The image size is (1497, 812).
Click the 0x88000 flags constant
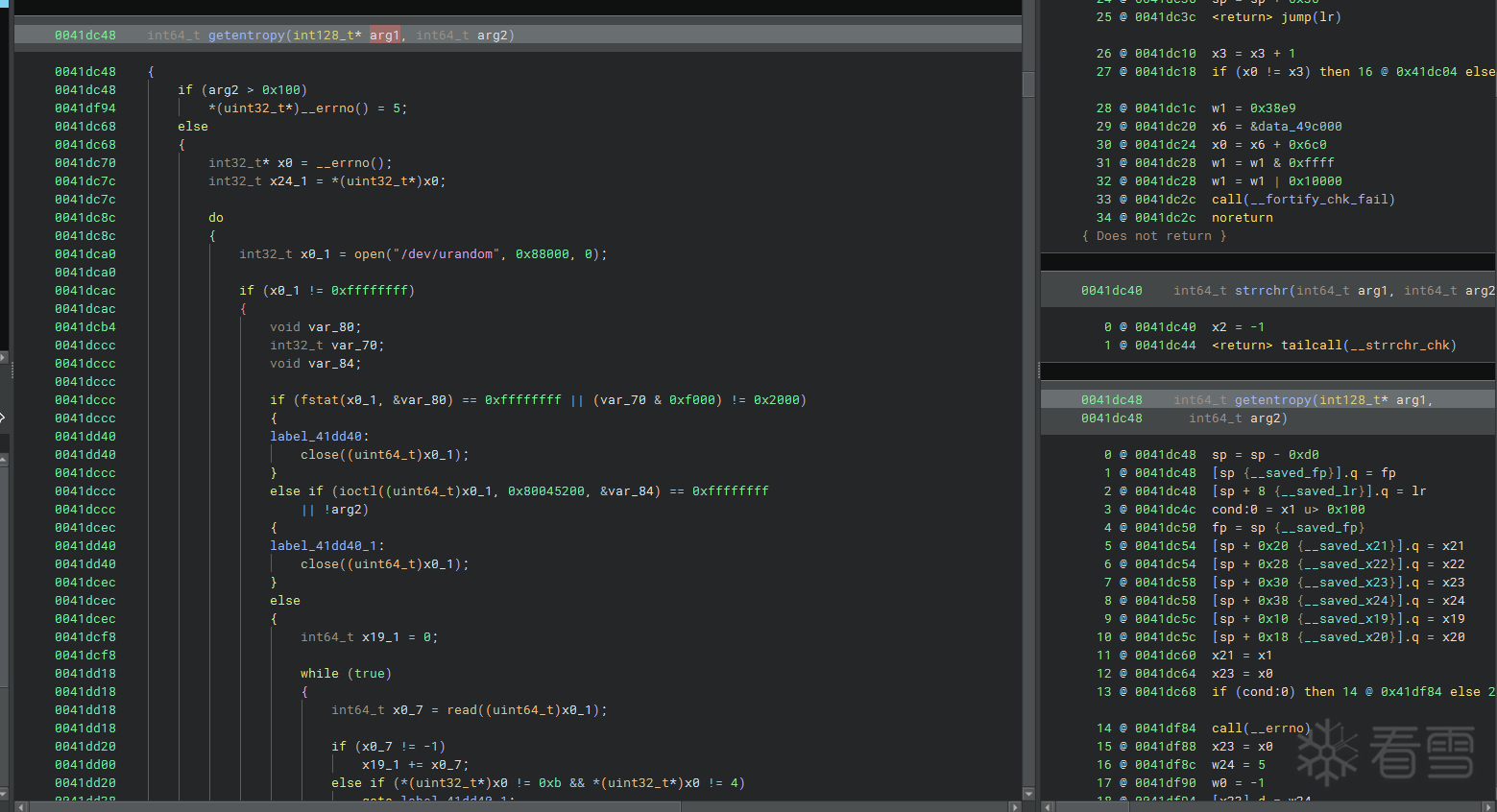pyautogui.click(x=543, y=254)
